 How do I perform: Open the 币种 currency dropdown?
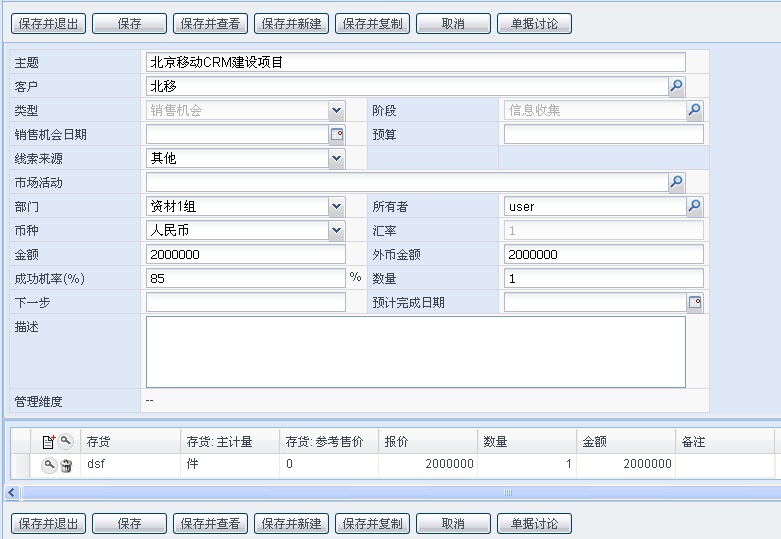coord(336,230)
